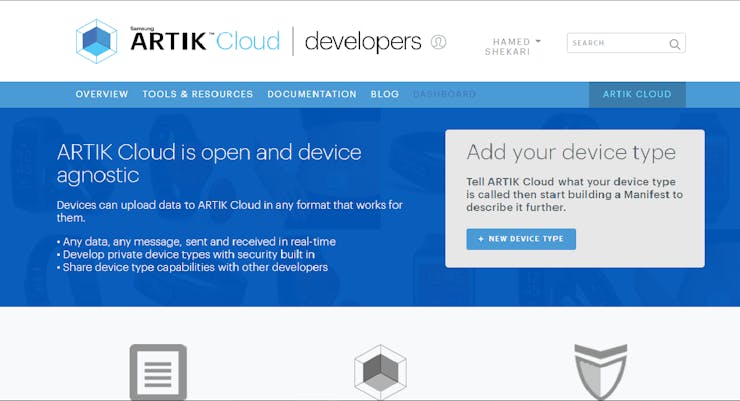Click the gray shield icon

[601, 372]
